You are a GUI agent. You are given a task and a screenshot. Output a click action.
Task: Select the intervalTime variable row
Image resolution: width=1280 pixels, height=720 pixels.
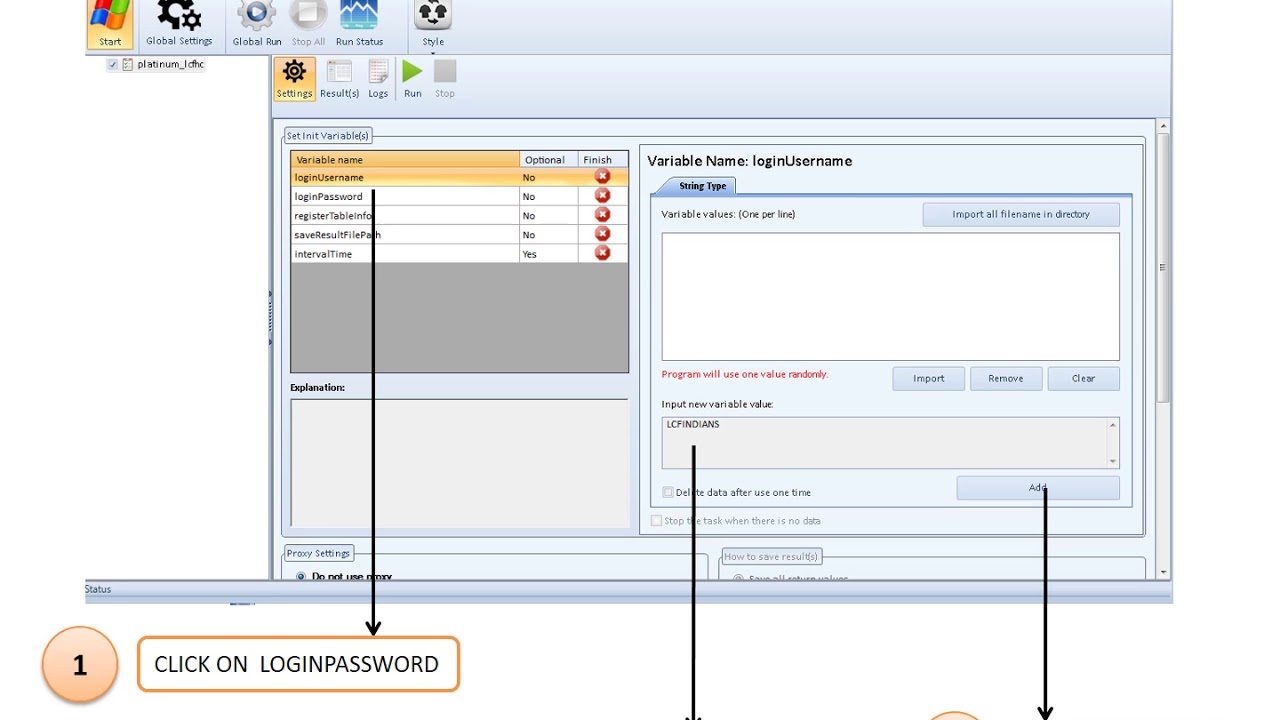coord(460,253)
